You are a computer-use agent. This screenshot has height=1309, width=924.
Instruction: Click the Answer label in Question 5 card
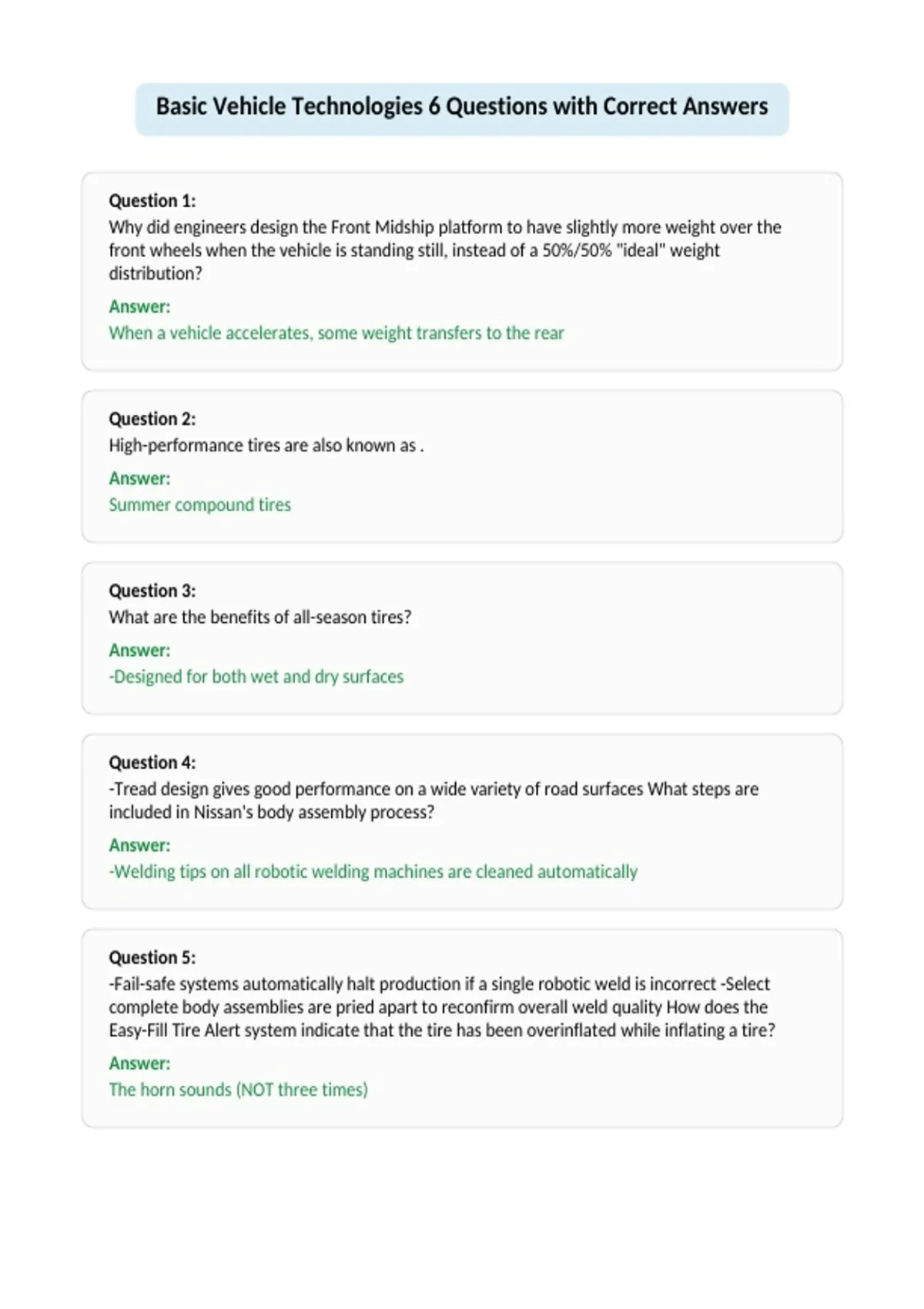pos(139,1063)
